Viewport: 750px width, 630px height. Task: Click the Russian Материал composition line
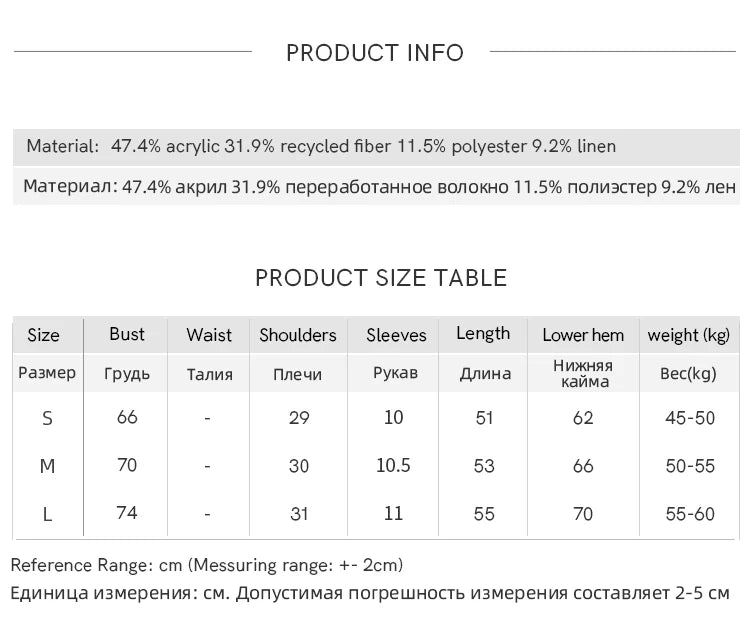[379, 186]
